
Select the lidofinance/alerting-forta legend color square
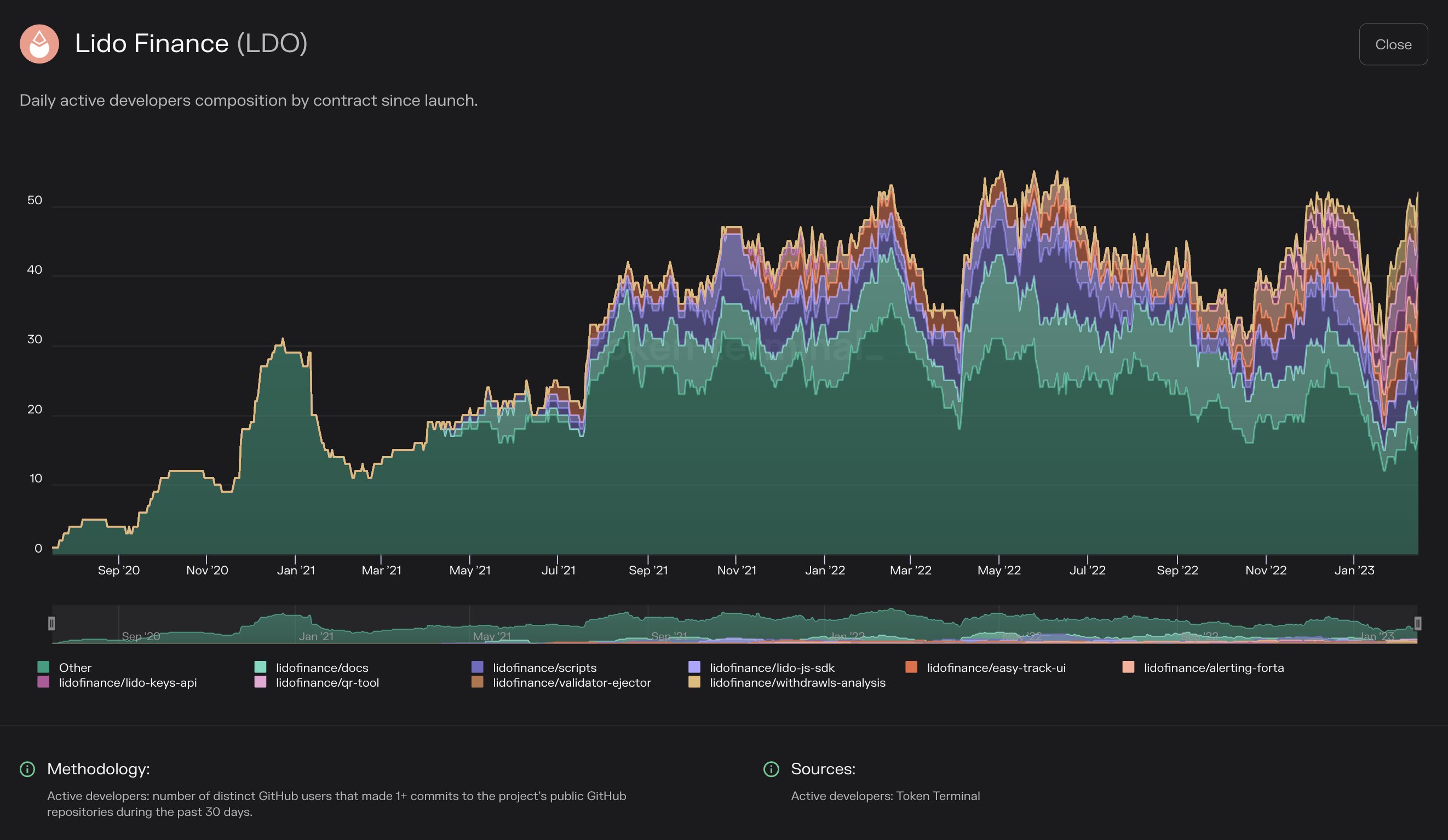coord(1130,668)
